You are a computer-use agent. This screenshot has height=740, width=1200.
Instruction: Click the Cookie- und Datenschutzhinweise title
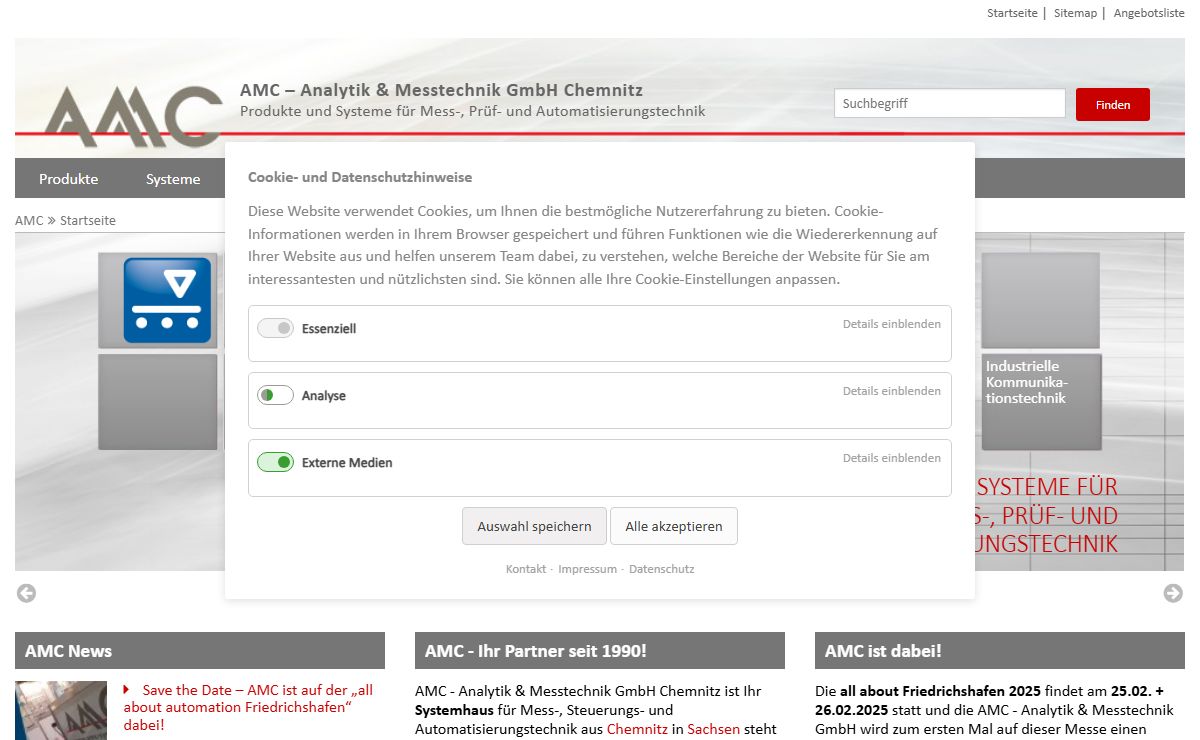point(360,177)
